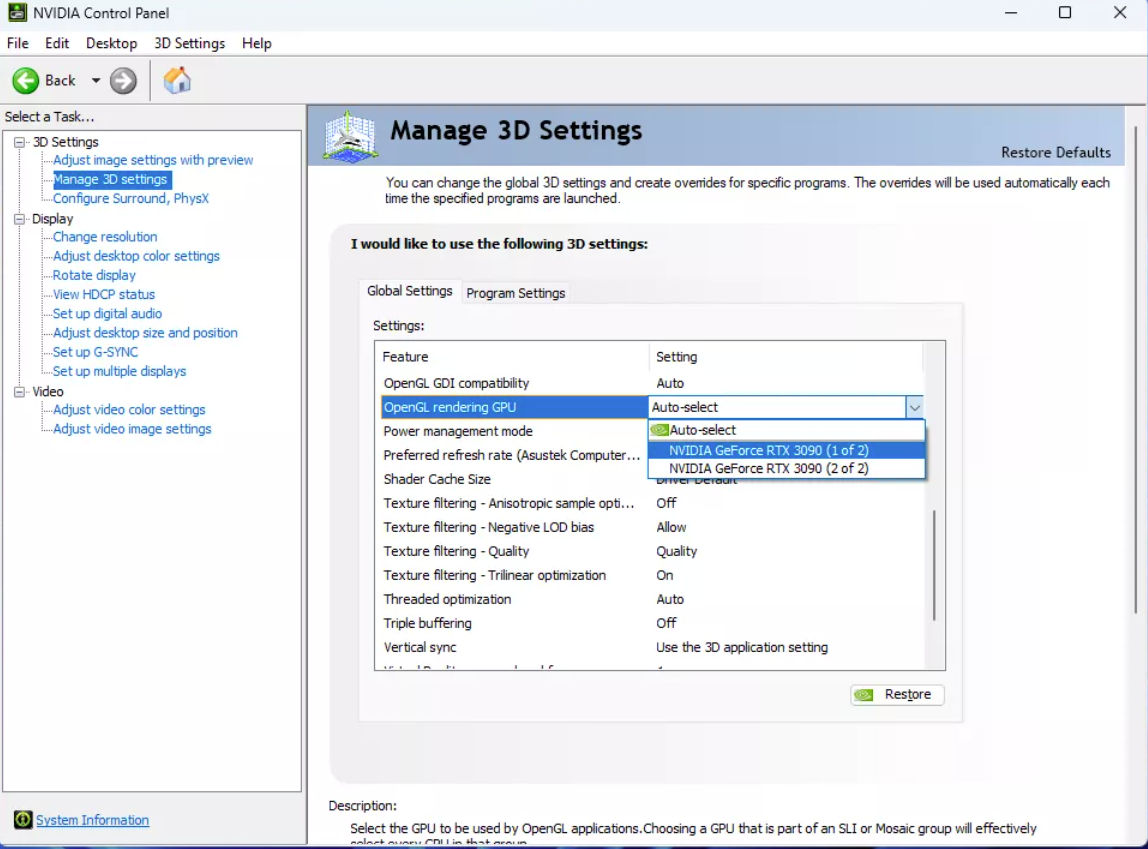The height and width of the screenshot is (849, 1148).
Task: Open the 3D Settings menu
Action: [x=189, y=43]
